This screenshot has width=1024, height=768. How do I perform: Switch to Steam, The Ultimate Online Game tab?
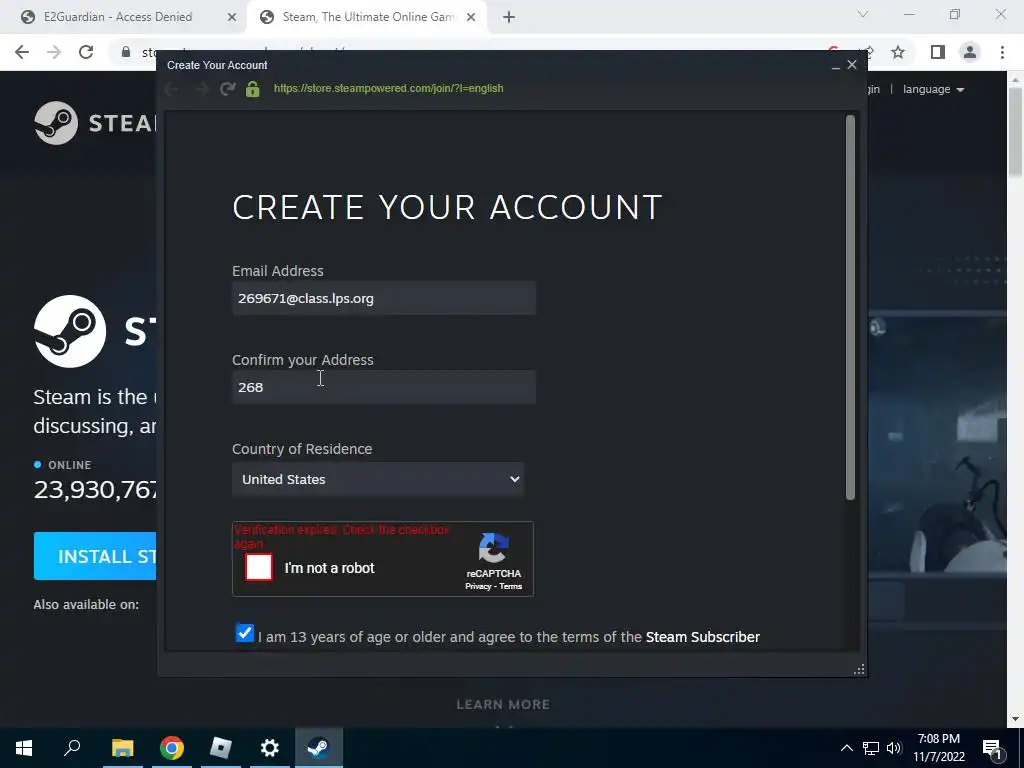tap(366, 17)
